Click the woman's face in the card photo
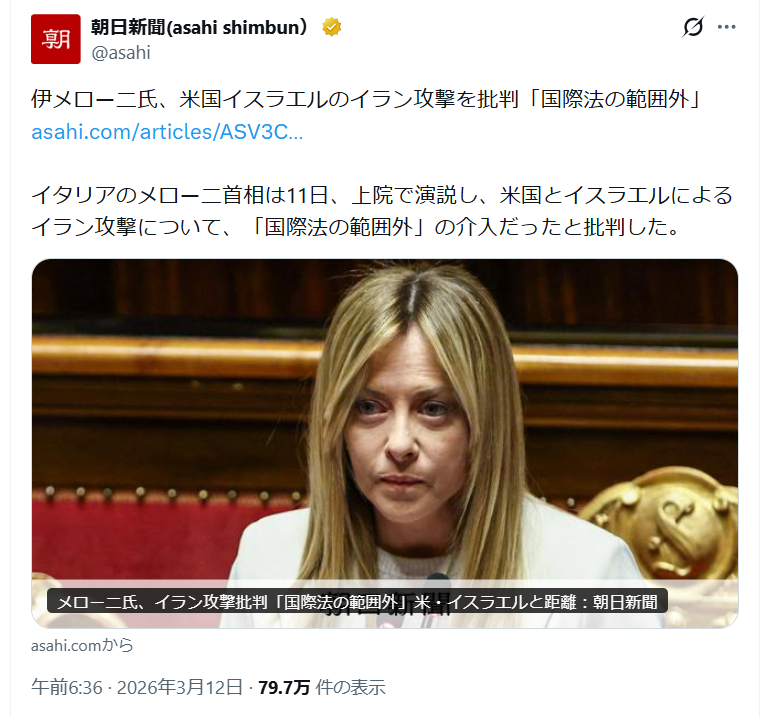The image size is (783, 717). [x=402, y=429]
